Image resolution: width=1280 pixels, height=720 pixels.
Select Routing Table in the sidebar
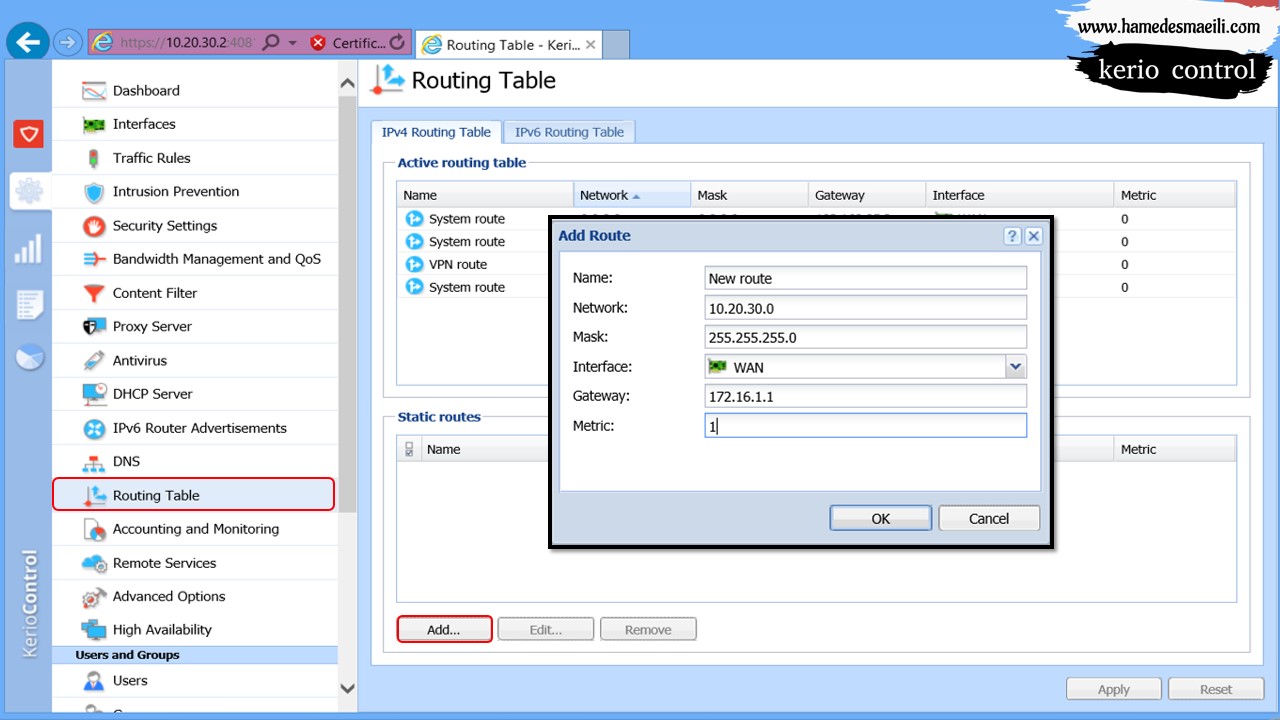[x=193, y=495]
